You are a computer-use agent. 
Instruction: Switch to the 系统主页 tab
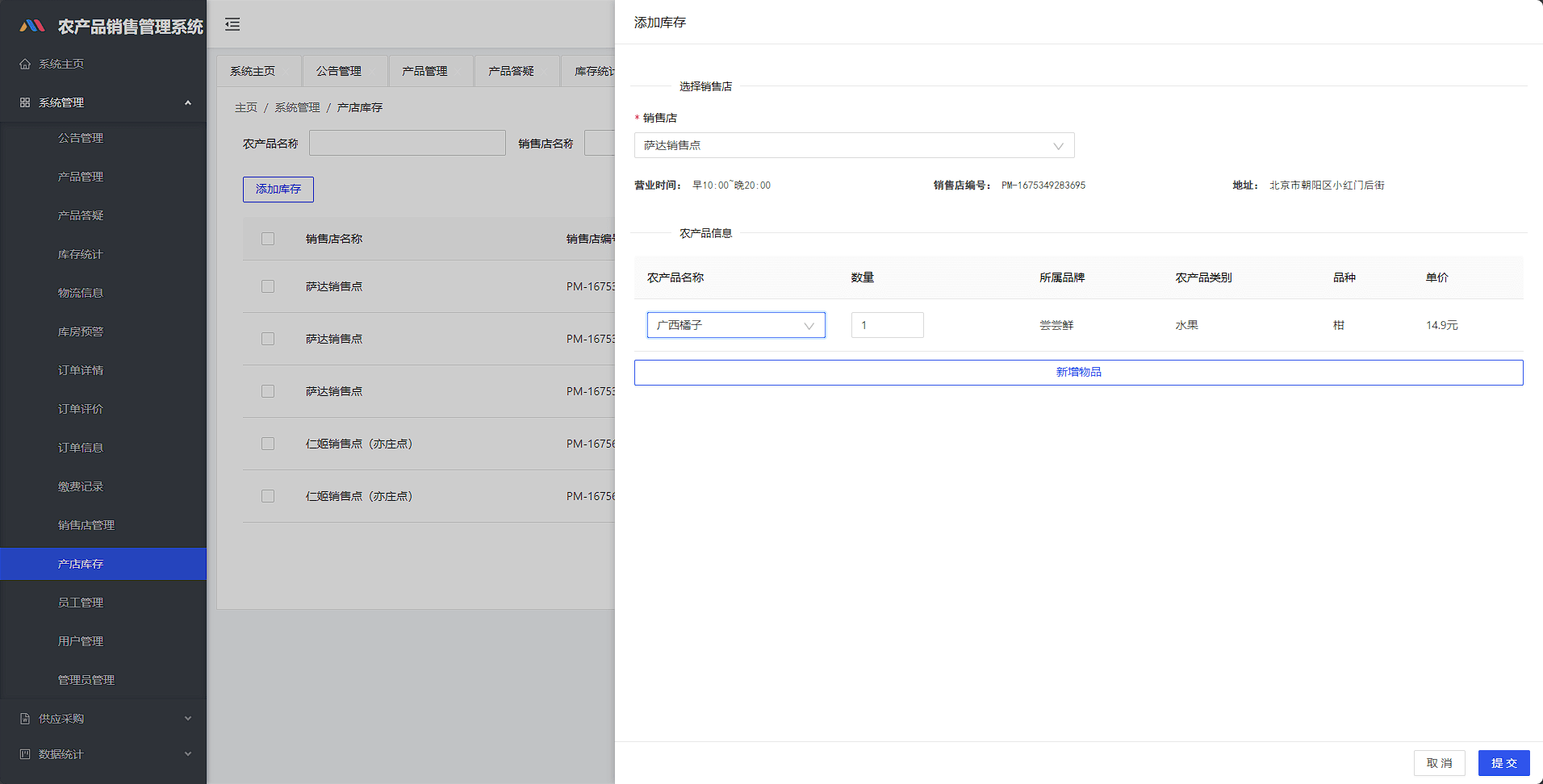coord(258,71)
